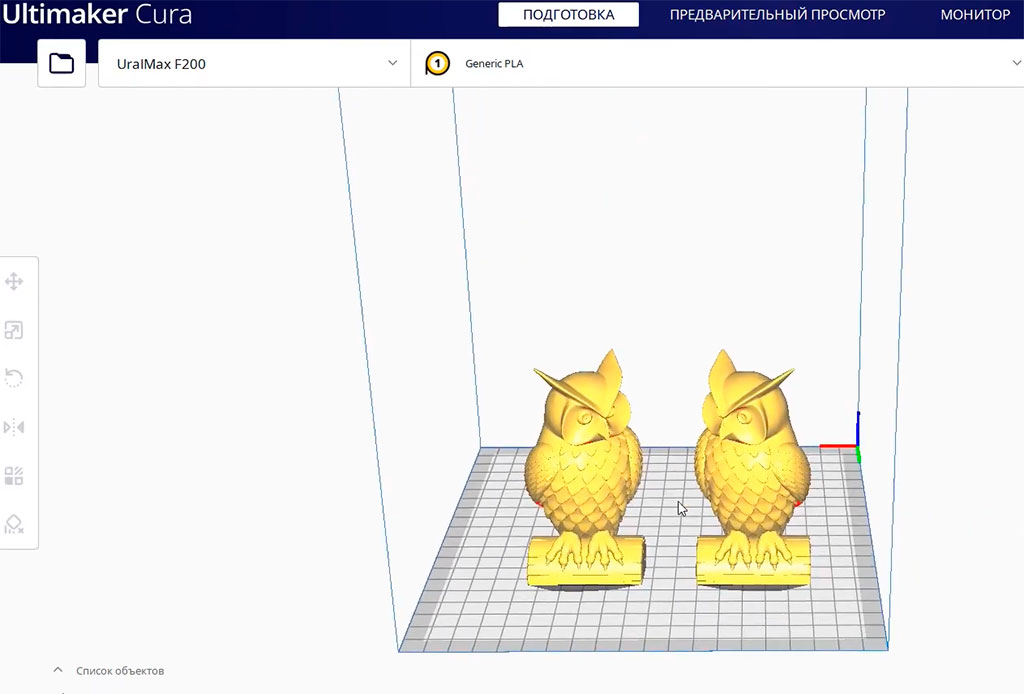Image resolution: width=1024 pixels, height=694 pixels.
Task: Switch to the ПРЕДВАРИТЕЛЬНЫЙ ПРОСМОТР tab
Action: 778,15
